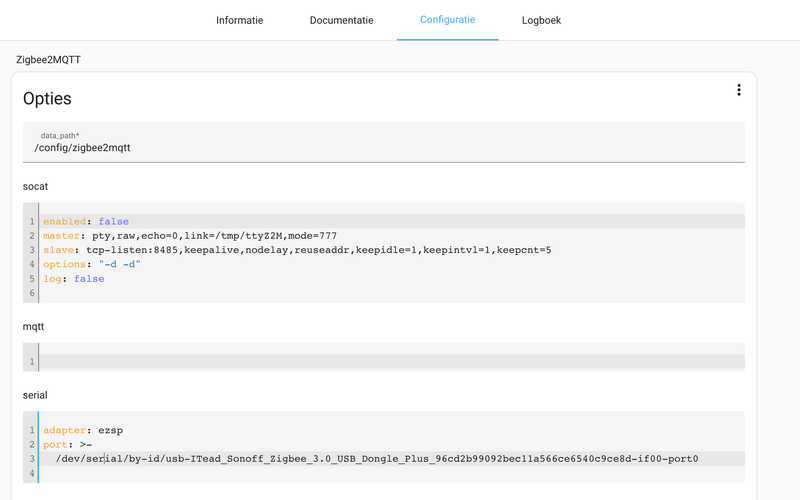Click the Sonoff Zigbee dongle device path
Viewport: 800px width, 500px height.
[x=377, y=459]
